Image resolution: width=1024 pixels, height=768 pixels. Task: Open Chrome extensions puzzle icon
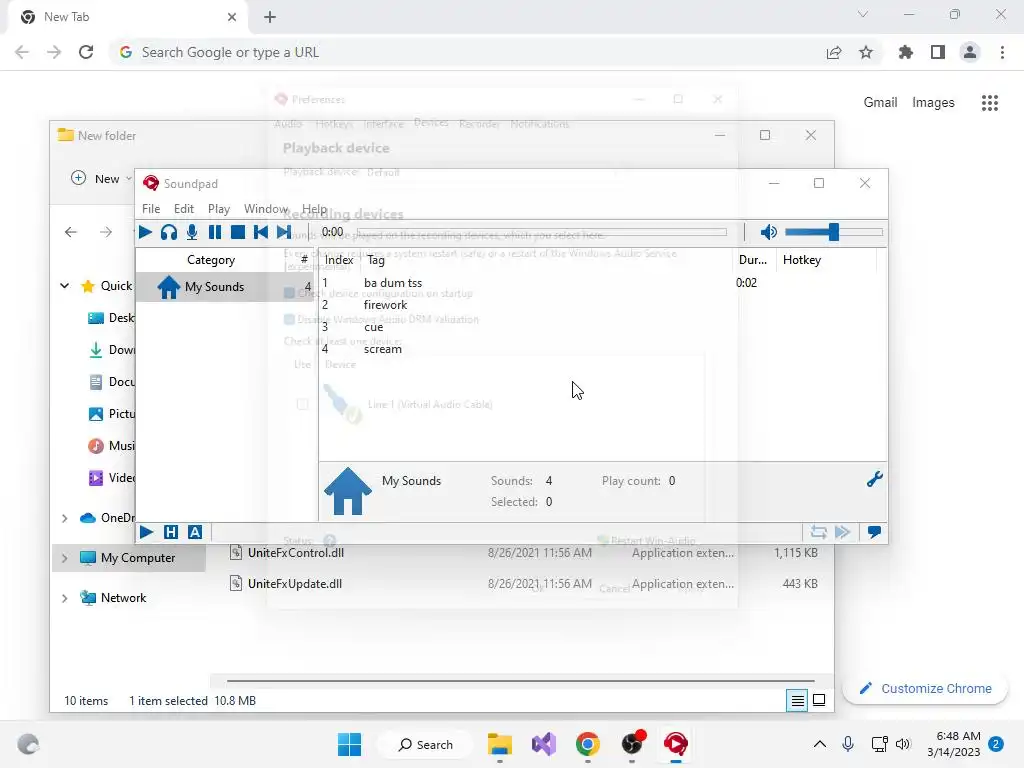(x=906, y=52)
